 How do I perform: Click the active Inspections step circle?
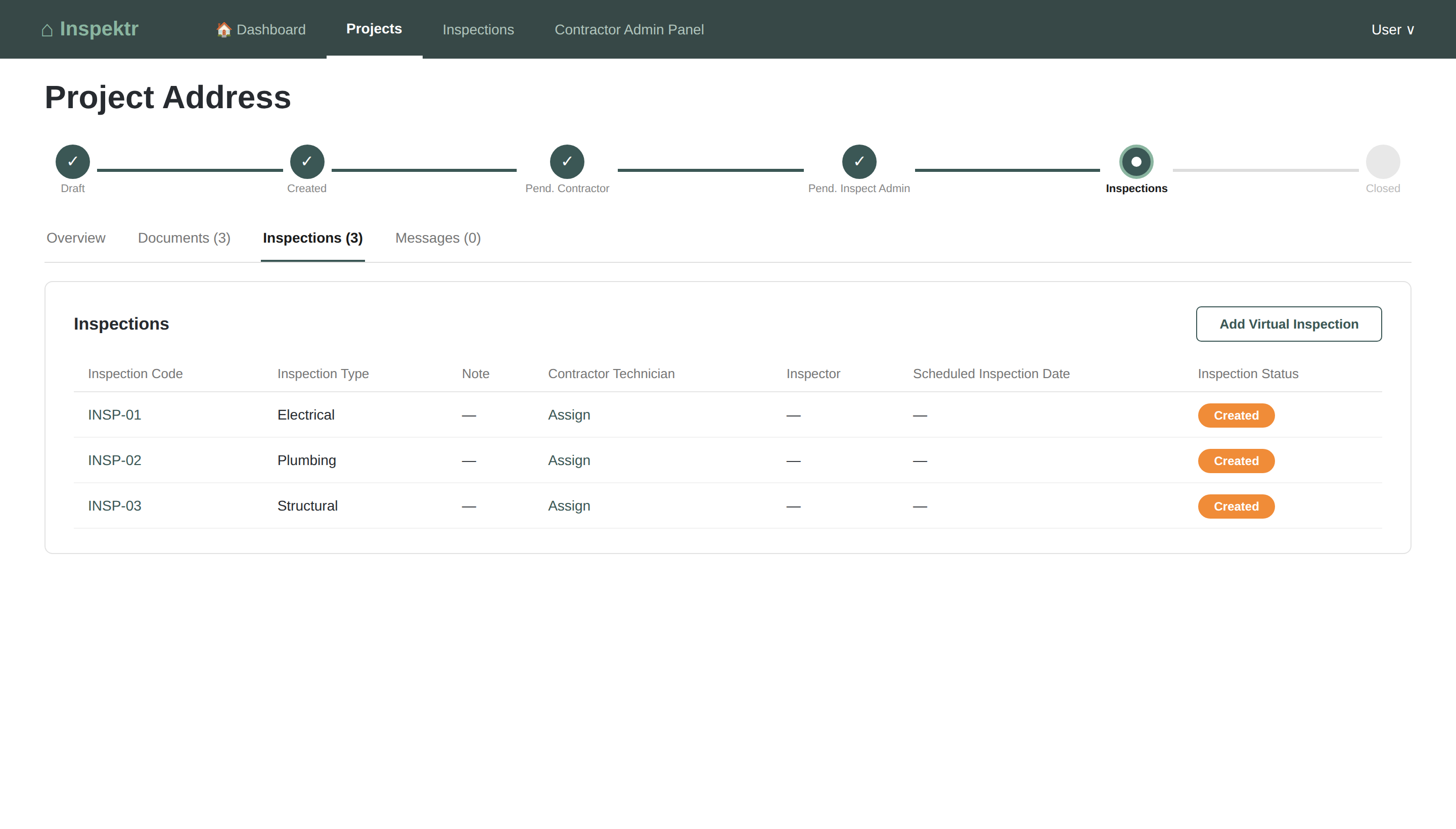click(1136, 162)
